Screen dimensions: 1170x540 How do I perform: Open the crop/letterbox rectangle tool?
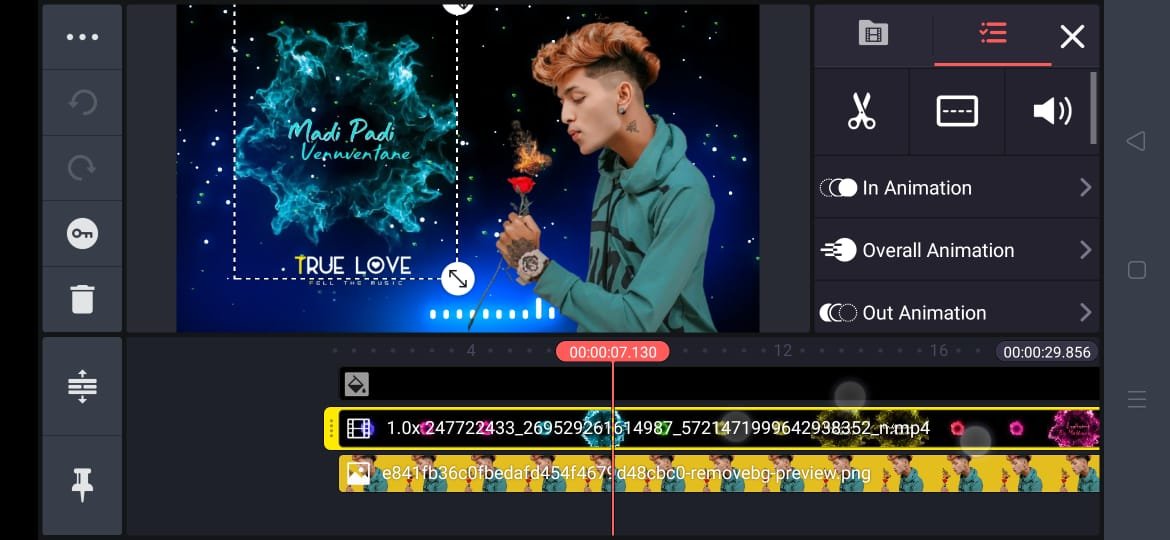tap(956, 111)
